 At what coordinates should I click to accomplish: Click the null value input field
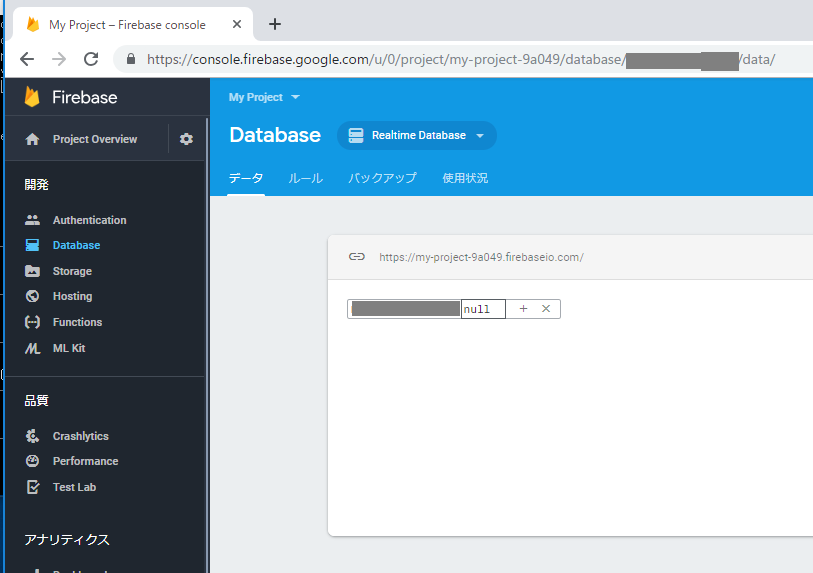click(x=483, y=309)
